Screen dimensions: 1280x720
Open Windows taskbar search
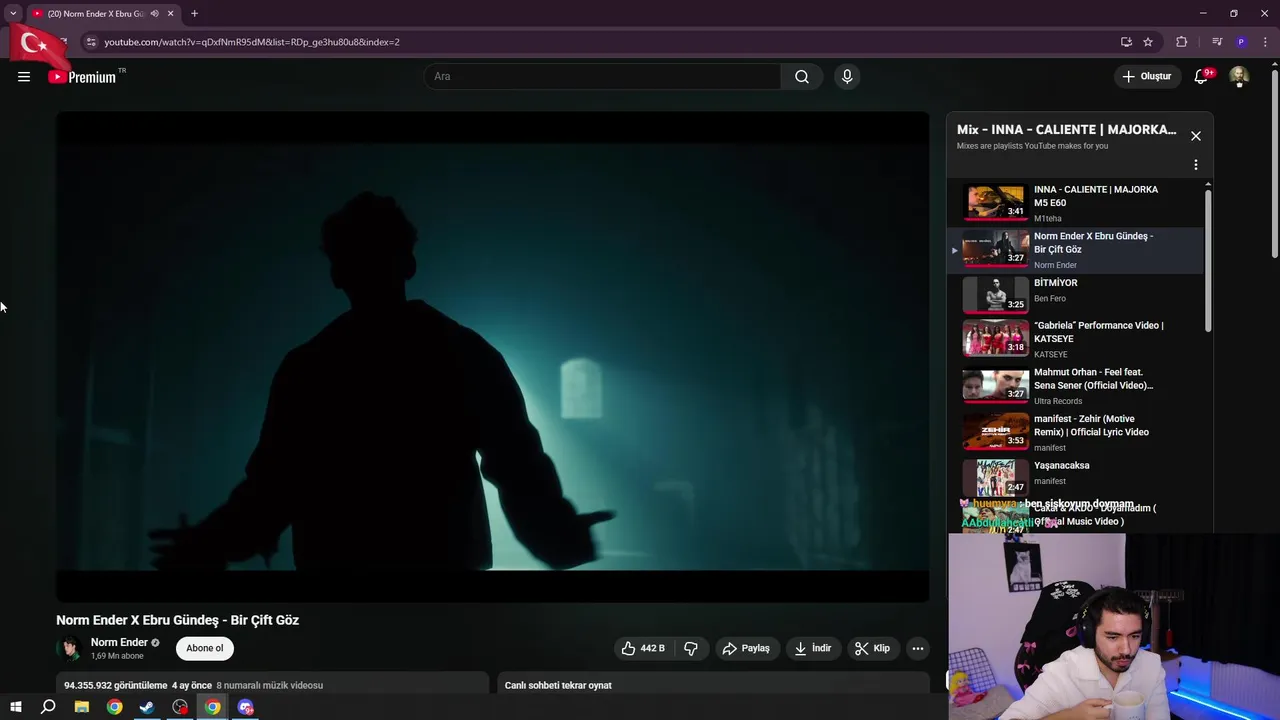click(48, 707)
